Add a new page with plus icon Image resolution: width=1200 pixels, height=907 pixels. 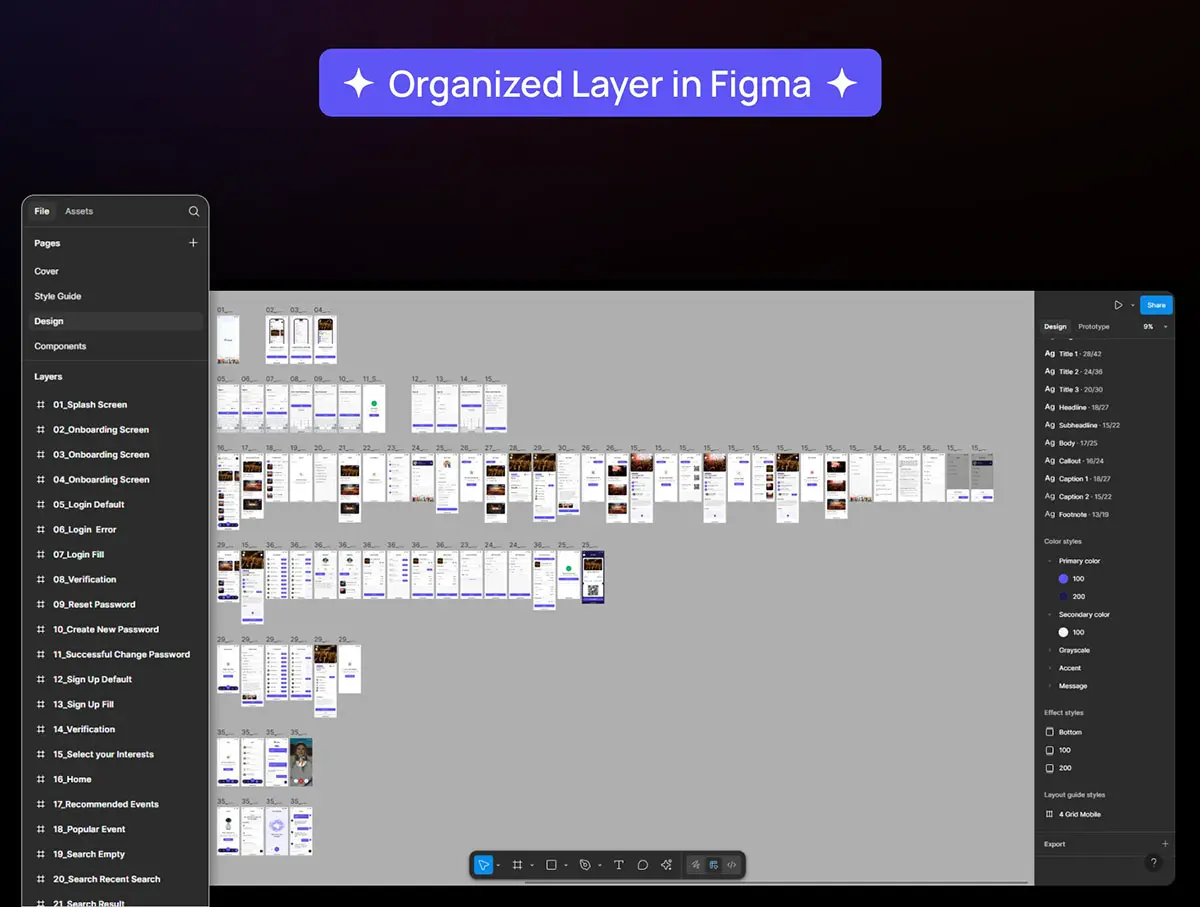193,243
